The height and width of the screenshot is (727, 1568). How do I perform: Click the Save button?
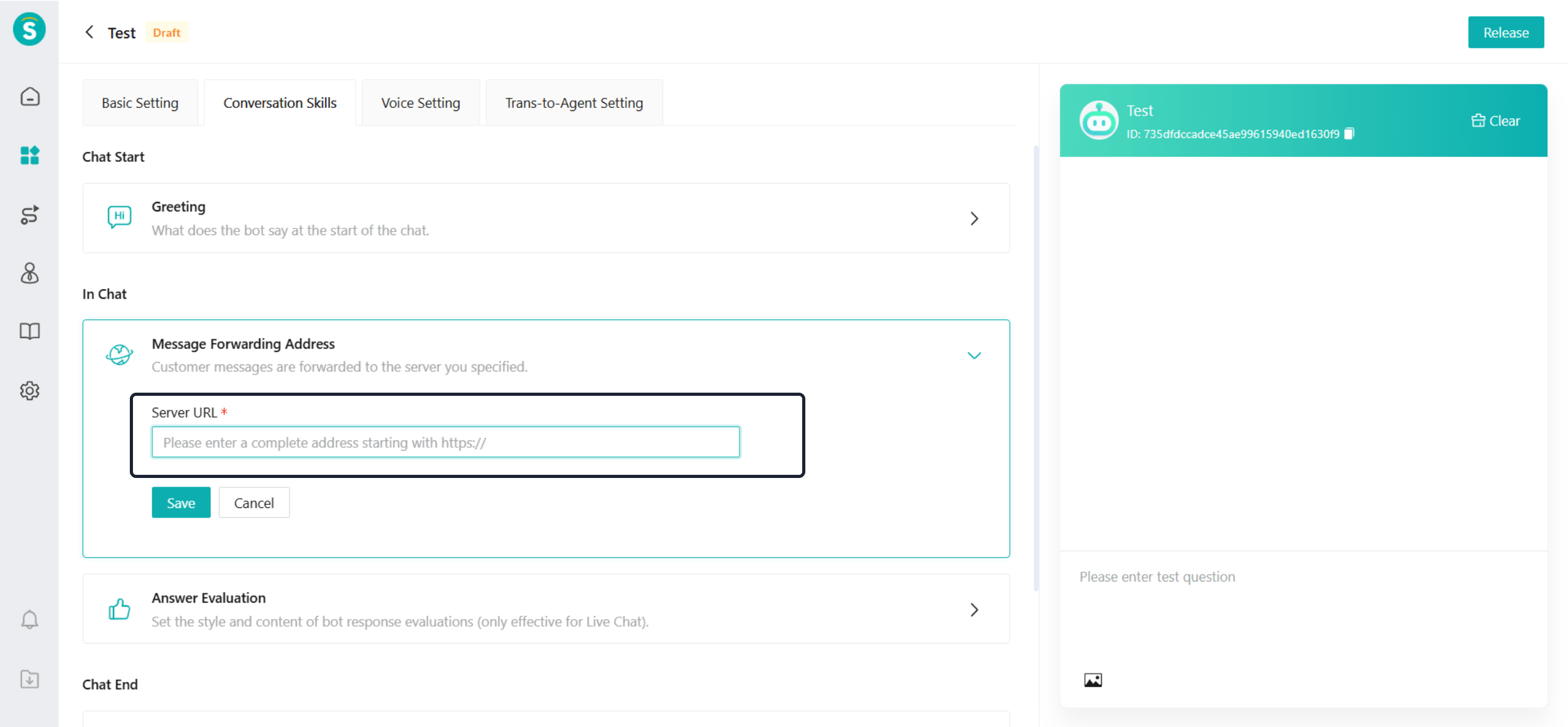point(181,503)
